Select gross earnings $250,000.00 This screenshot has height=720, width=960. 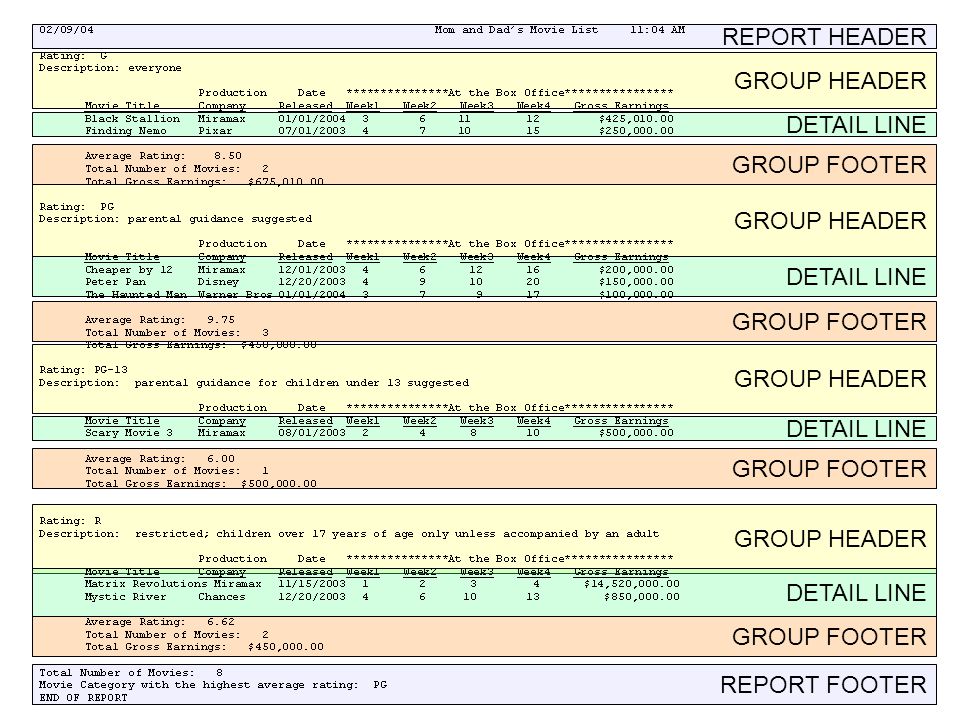pyautogui.click(x=636, y=131)
